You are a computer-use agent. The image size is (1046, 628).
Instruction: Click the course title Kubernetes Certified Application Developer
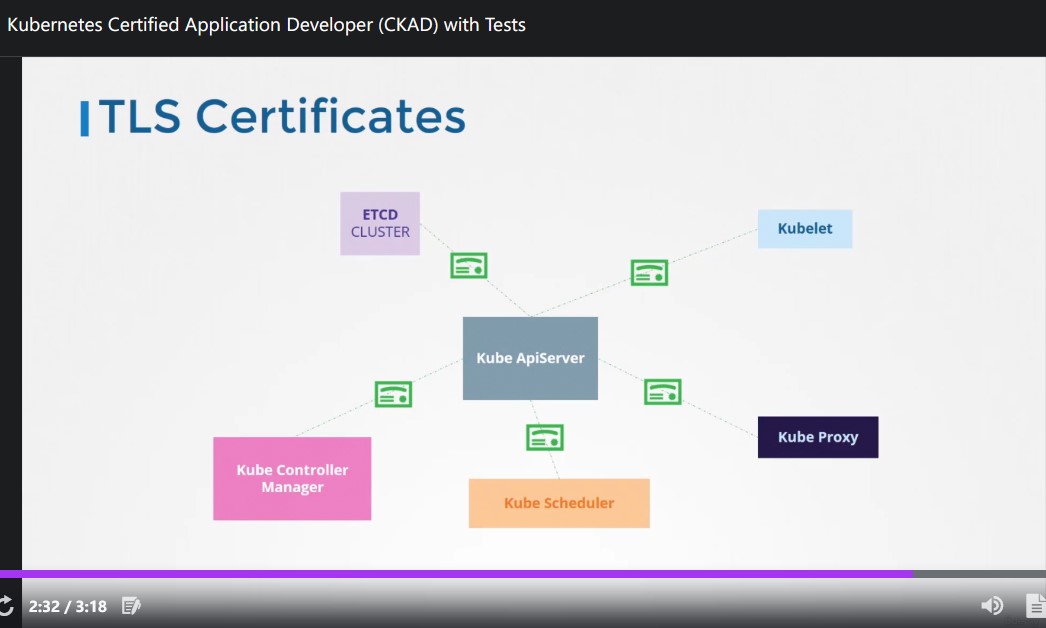266,25
